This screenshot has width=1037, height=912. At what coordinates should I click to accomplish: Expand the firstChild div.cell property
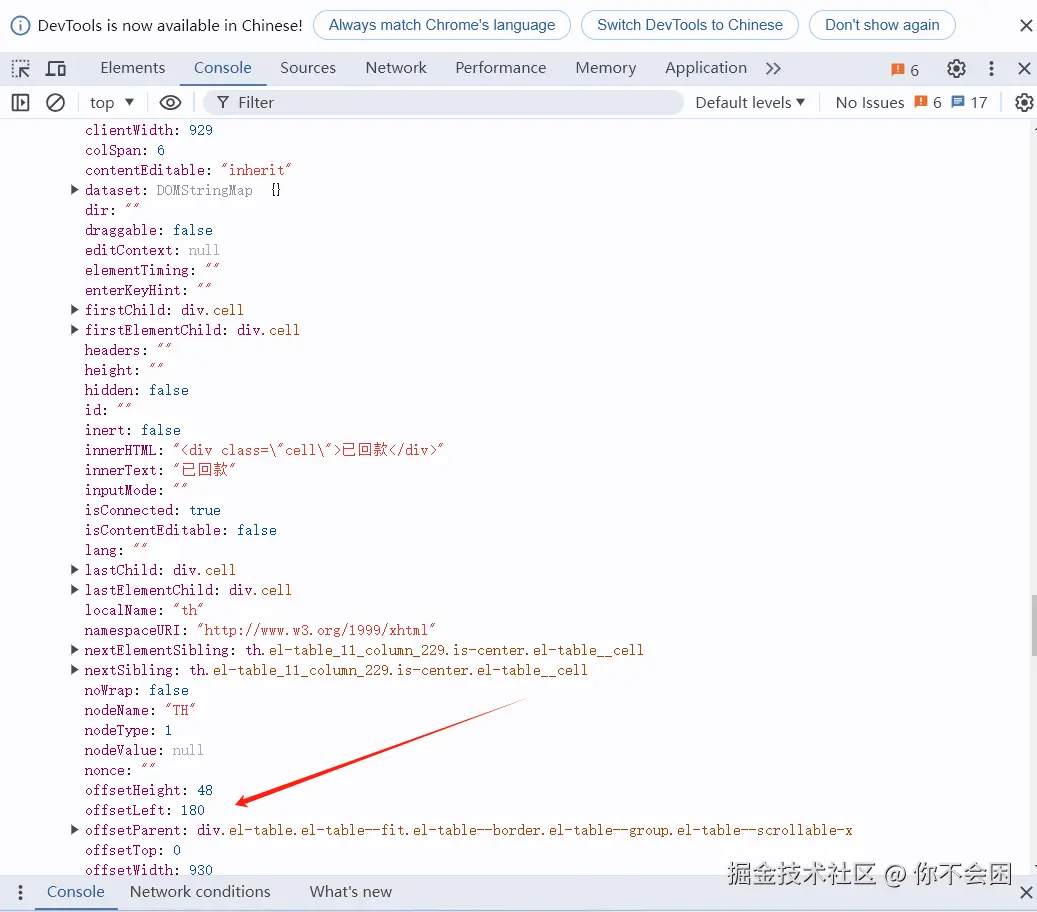click(75, 310)
